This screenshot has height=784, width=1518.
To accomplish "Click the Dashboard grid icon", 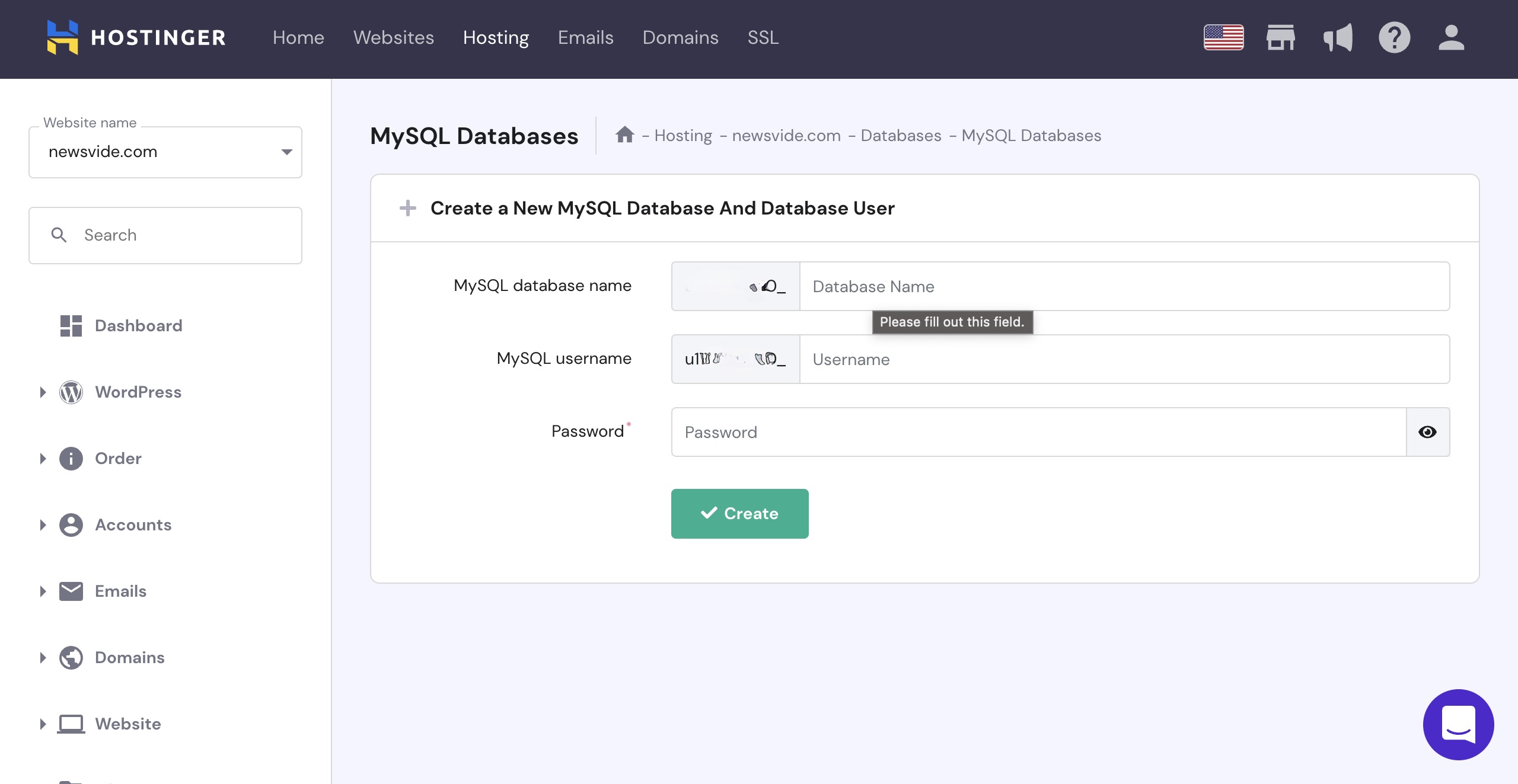I will (x=71, y=325).
